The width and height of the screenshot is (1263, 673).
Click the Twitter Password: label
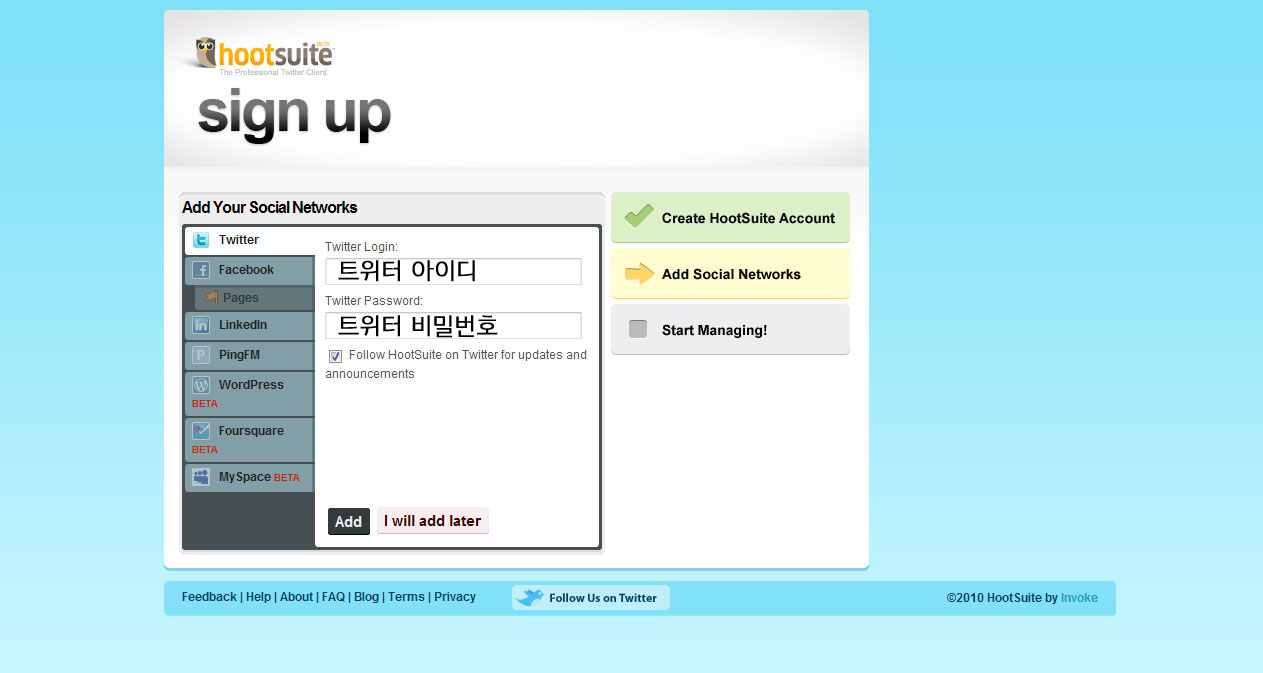pos(374,301)
